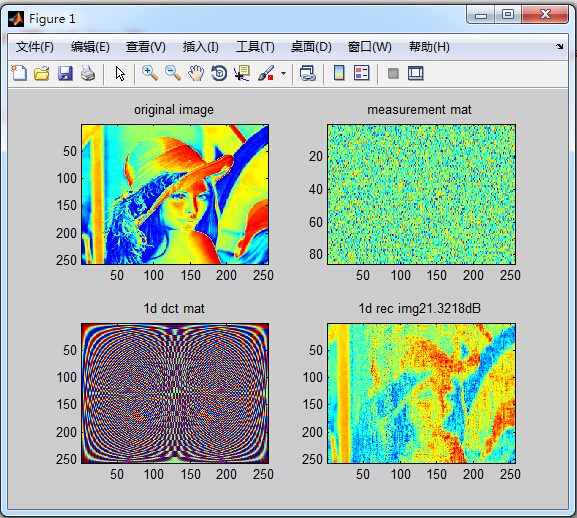This screenshot has width=577, height=518.
Task: Enable the Pan hand tool
Action: click(196, 73)
